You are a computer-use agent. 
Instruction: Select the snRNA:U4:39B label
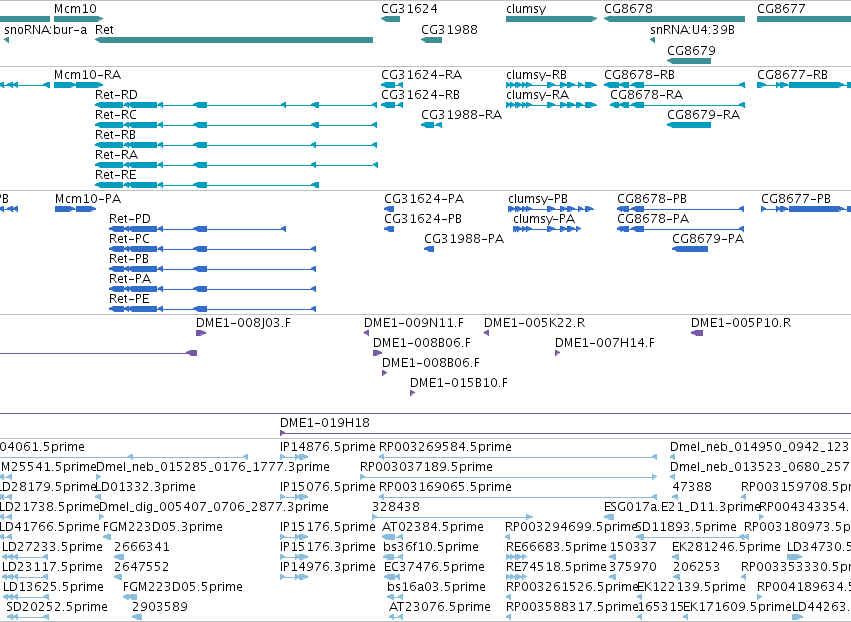(693, 30)
